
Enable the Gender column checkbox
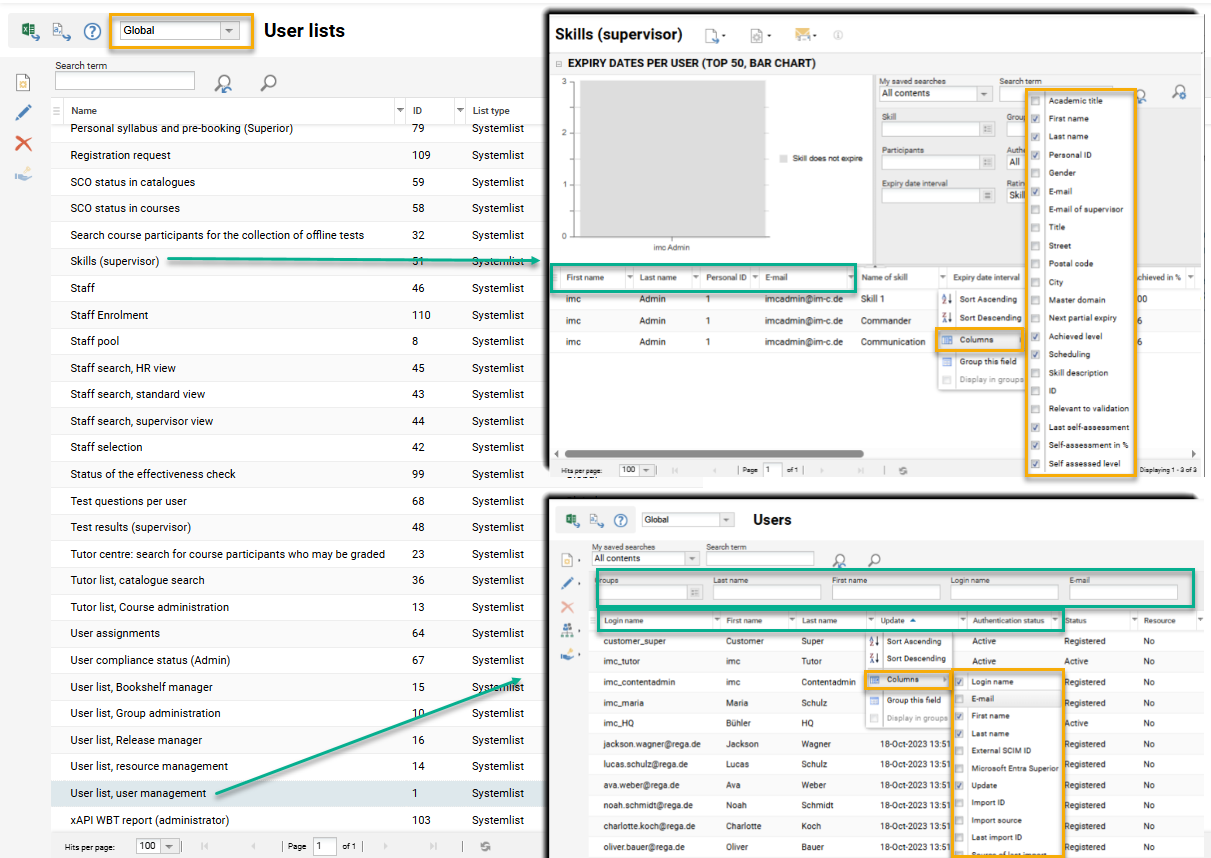(x=1037, y=172)
